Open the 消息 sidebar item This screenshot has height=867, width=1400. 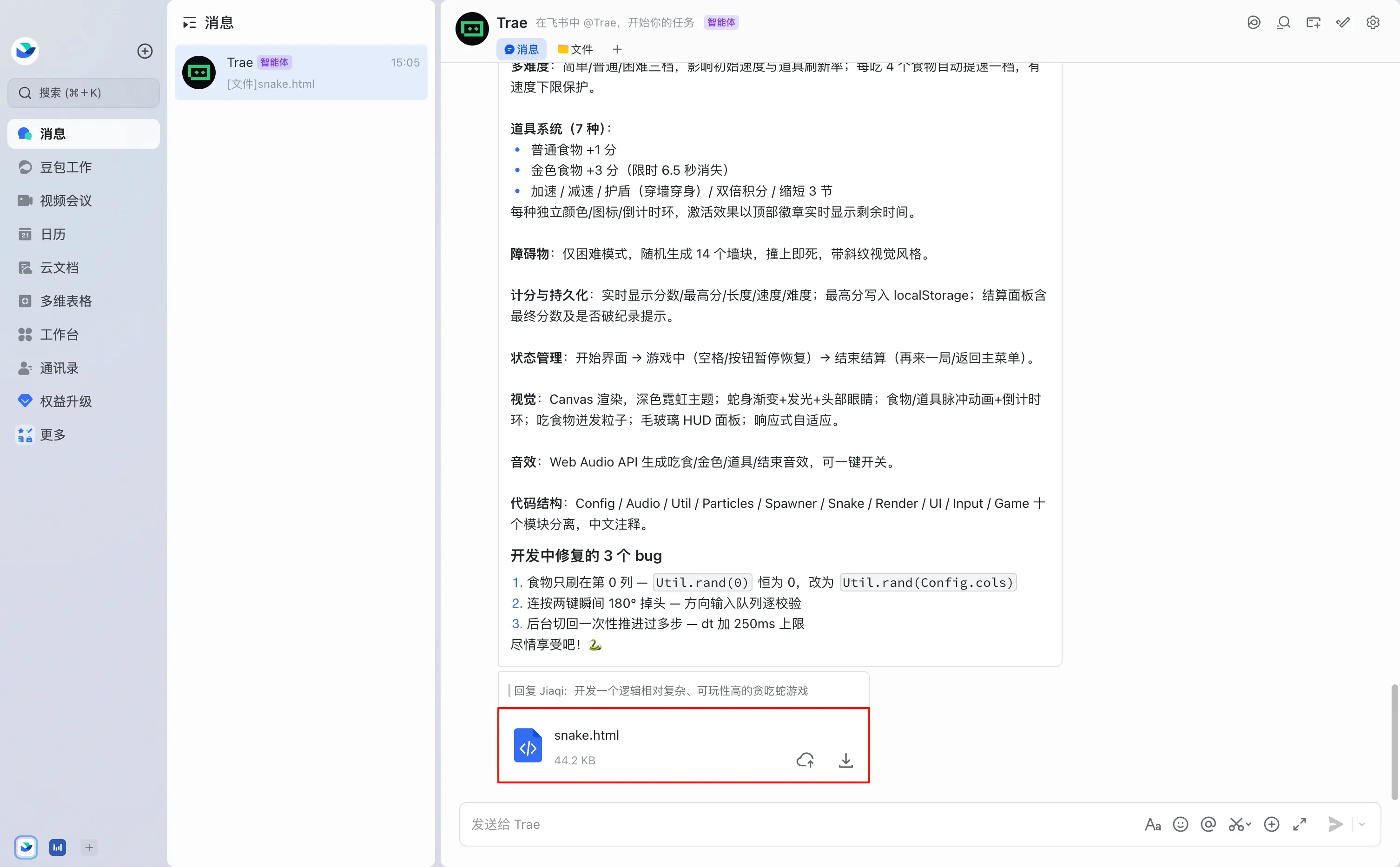[x=83, y=134]
